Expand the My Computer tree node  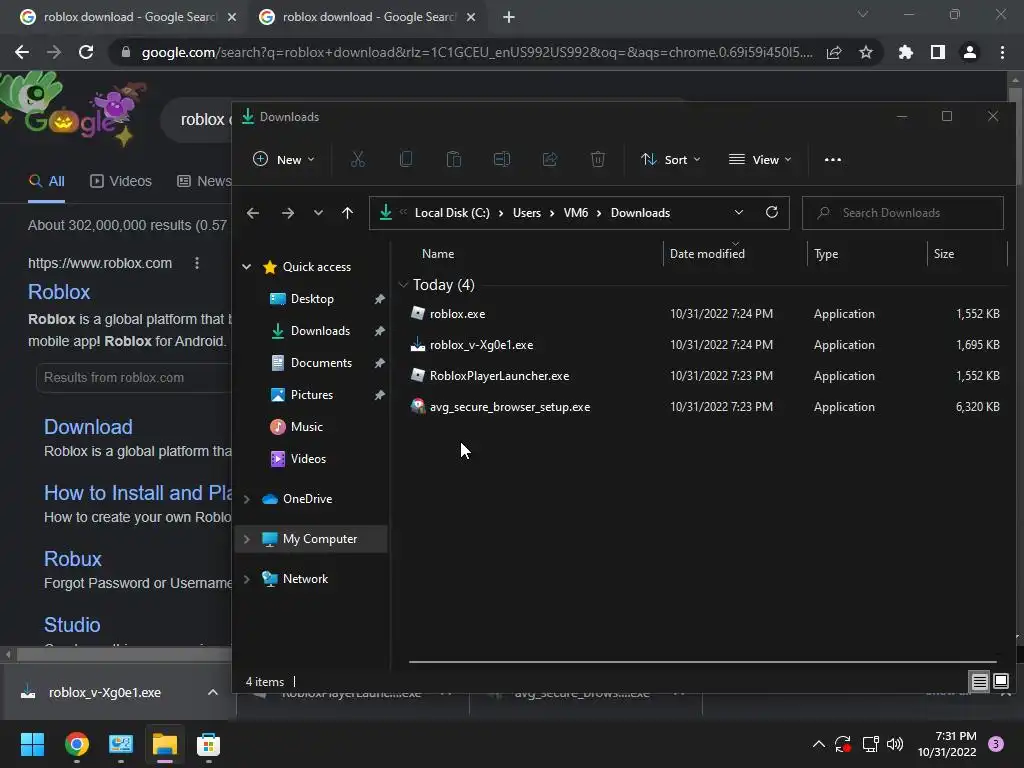pyautogui.click(x=247, y=539)
